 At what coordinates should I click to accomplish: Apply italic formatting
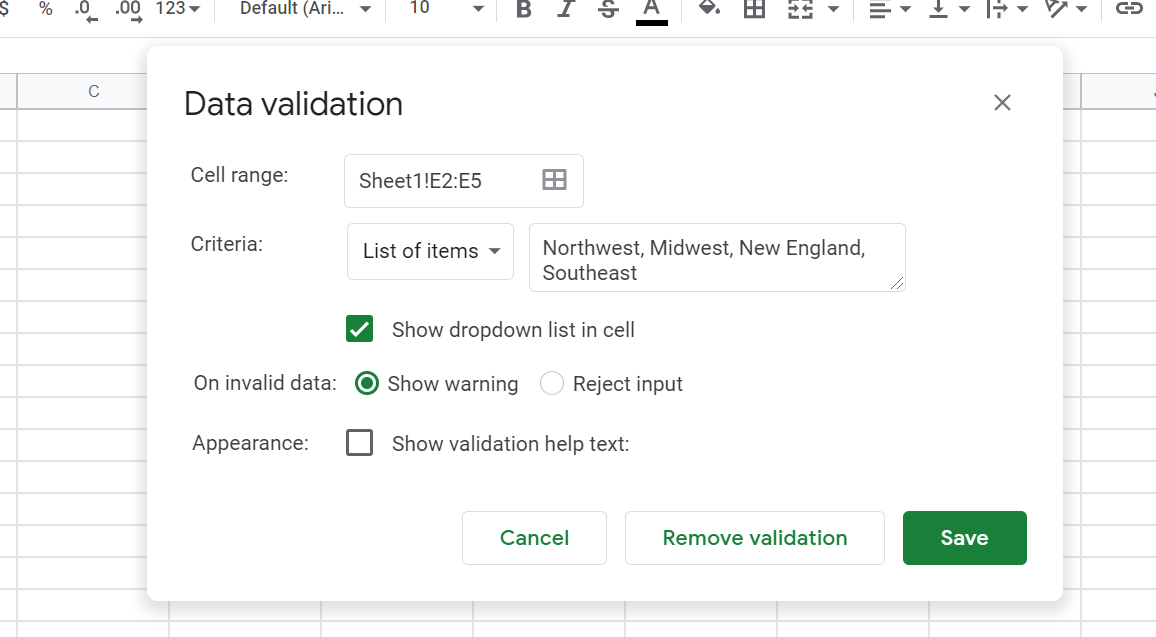coord(566,9)
